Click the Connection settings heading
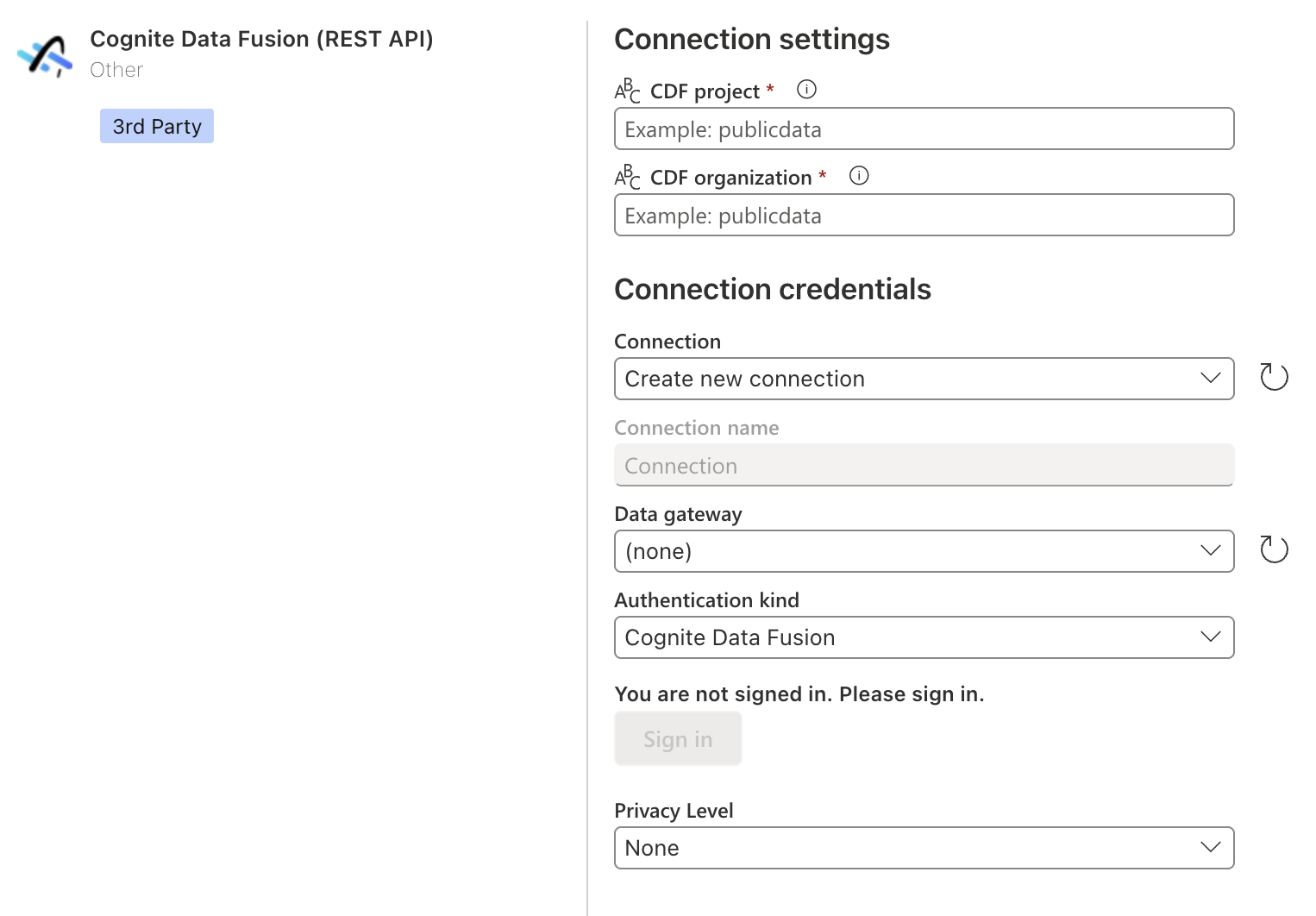 751,39
